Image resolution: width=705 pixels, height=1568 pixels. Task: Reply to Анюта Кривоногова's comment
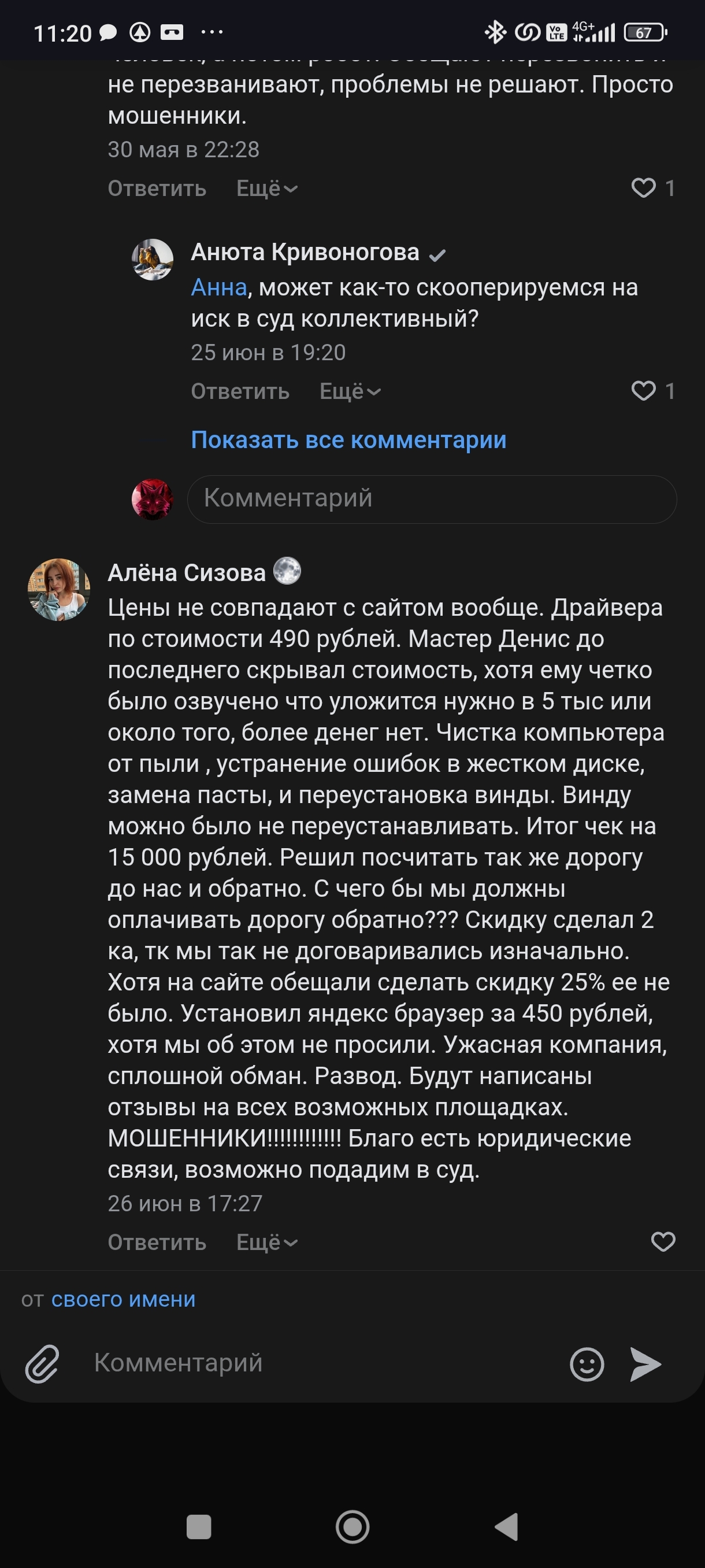[240, 391]
